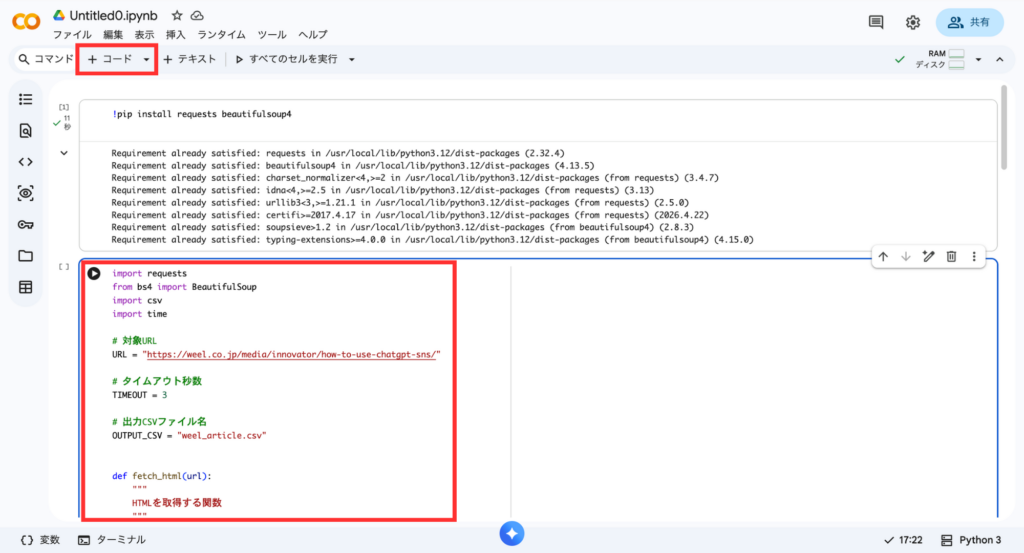The width and height of the screenshot is (1024, 553).
Task: Collapse the header with the caret icon
Action: 1000,59
